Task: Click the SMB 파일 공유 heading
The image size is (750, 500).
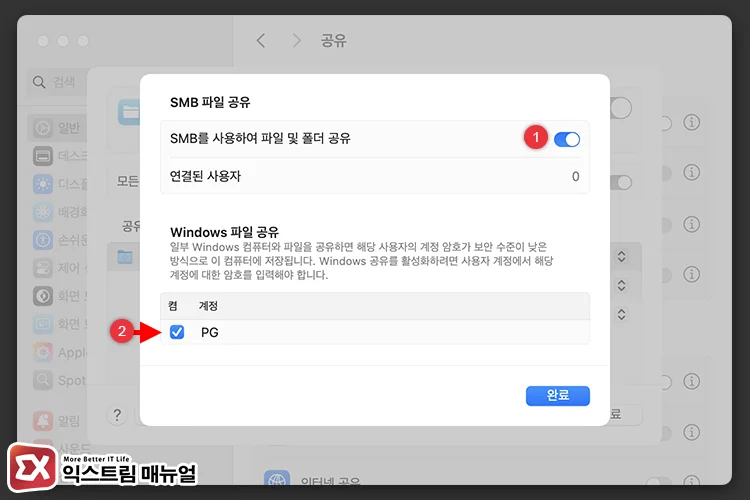Action: 210,102
